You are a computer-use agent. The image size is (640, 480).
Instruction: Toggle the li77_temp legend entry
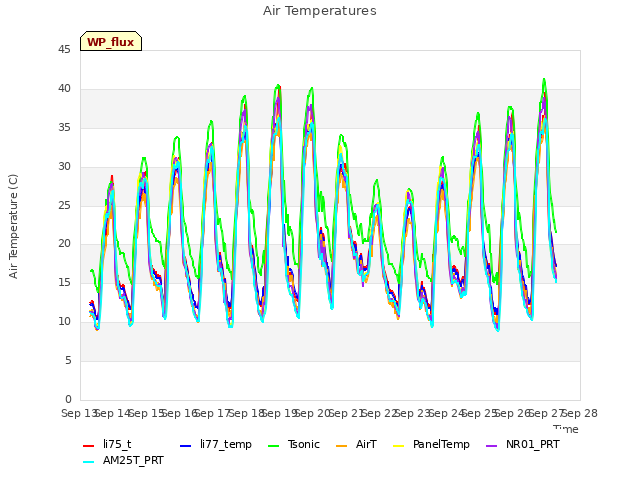point(216,444)
